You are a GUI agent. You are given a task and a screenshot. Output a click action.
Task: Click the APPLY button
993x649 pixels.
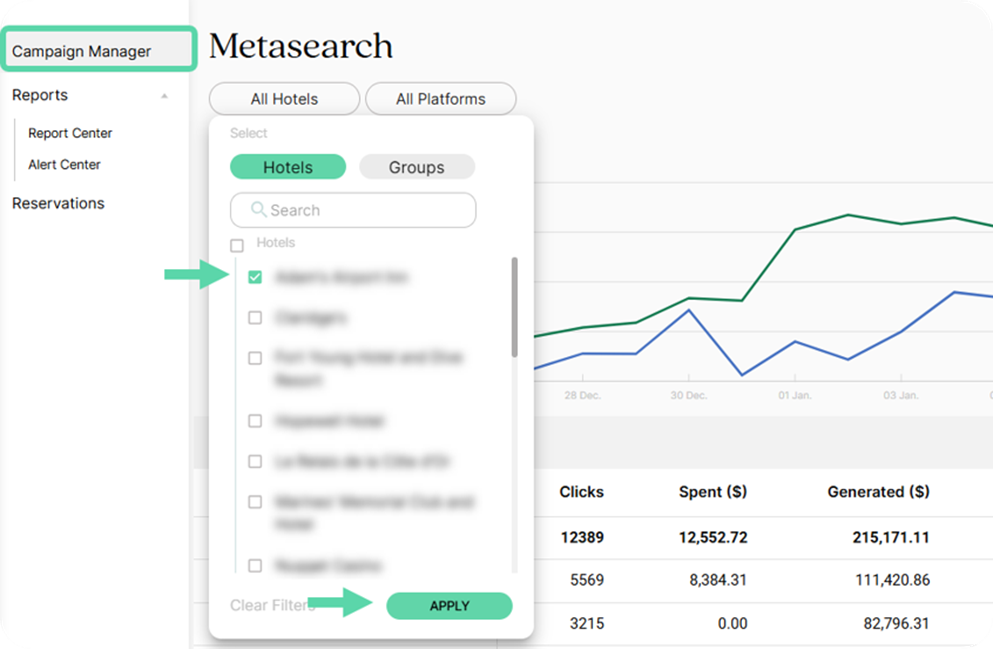coord(450,606)
